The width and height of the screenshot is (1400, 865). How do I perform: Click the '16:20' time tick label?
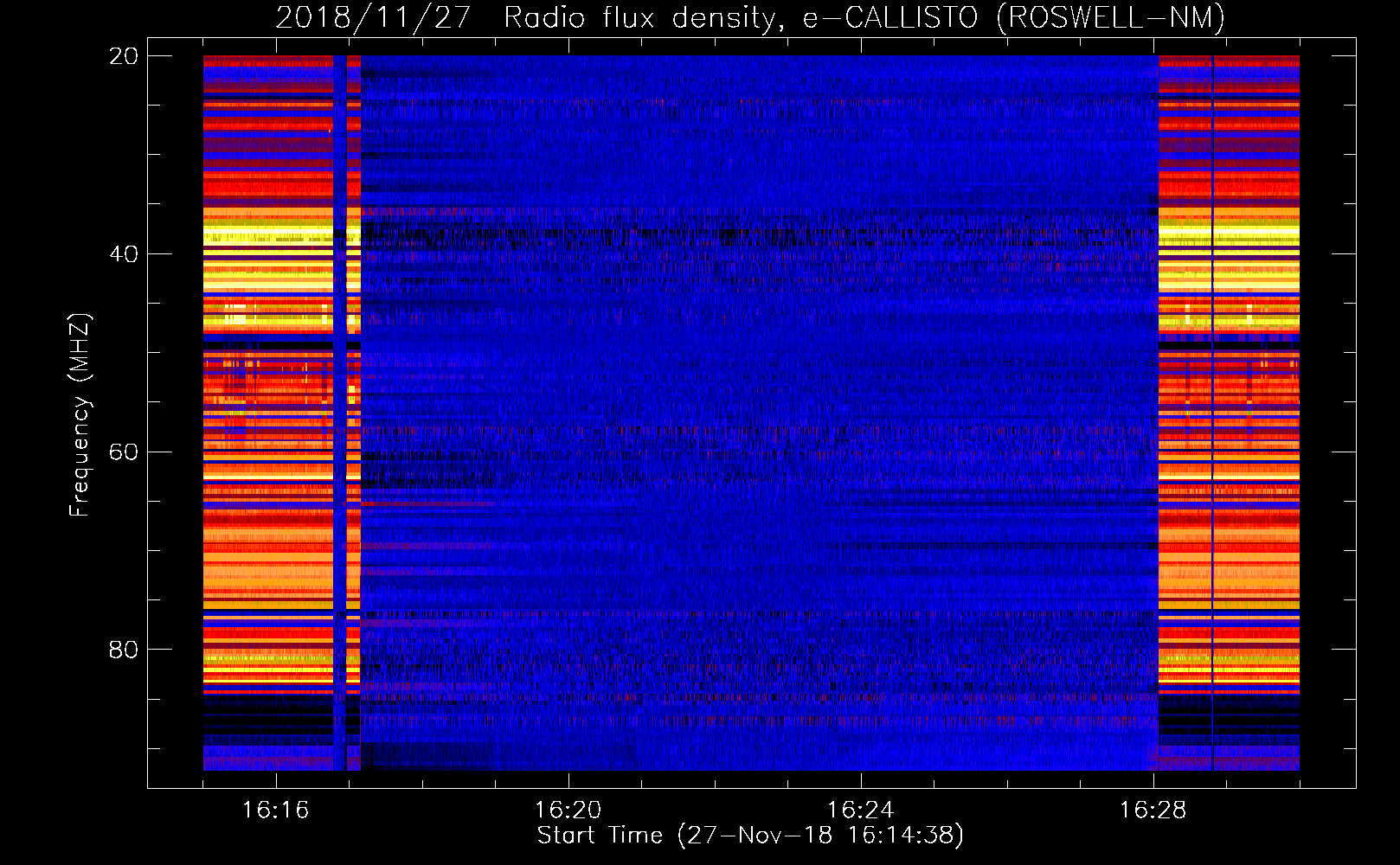point(568,811)
